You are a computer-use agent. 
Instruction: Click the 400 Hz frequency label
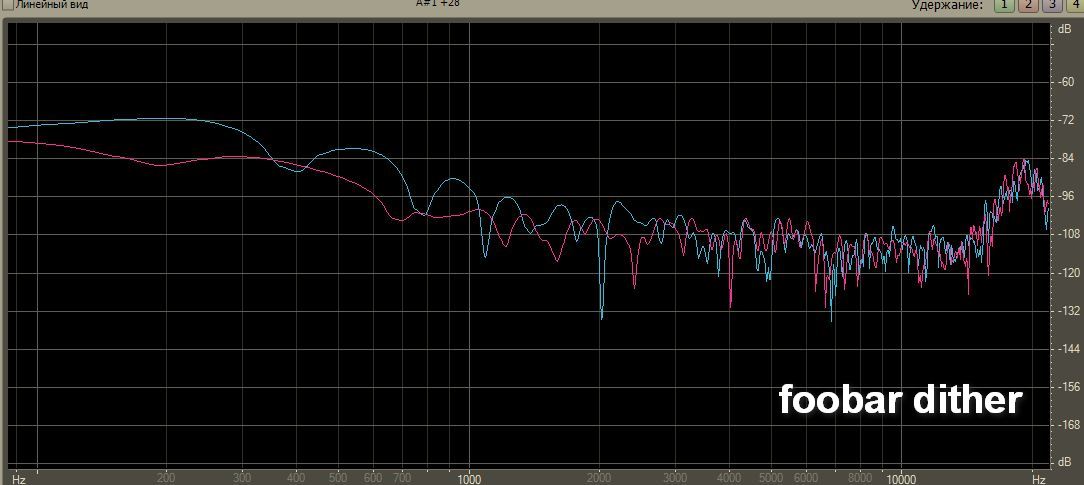[296, 478]
